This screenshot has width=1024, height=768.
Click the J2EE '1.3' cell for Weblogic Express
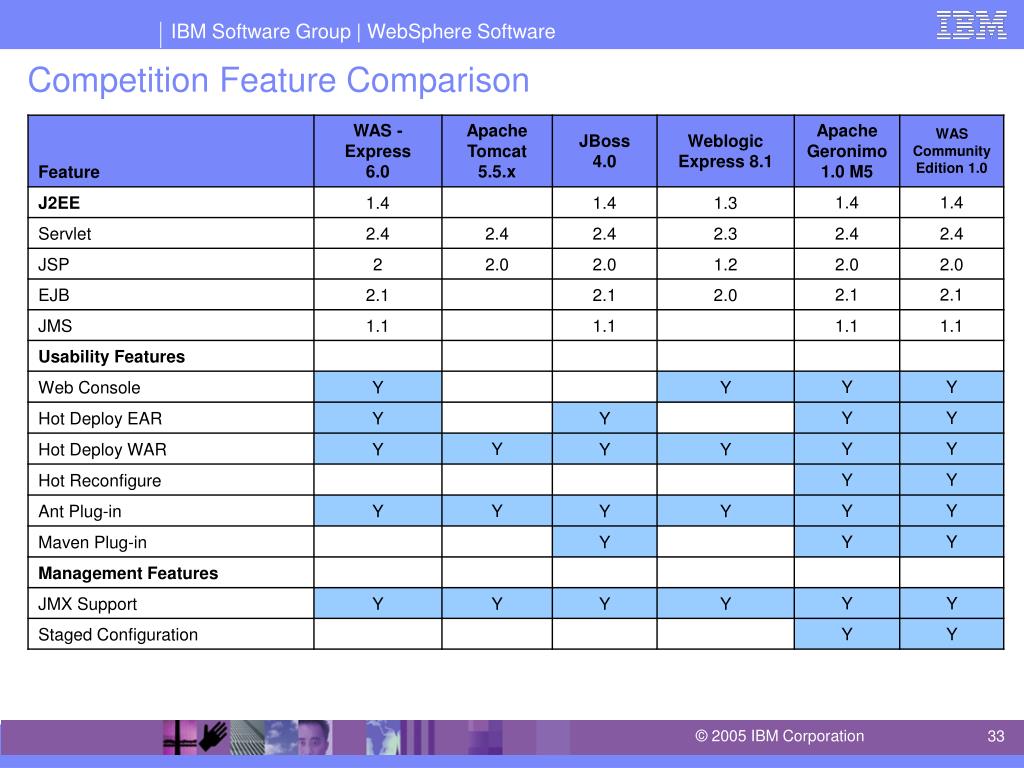pyautogui.click(x=725, y=202)
